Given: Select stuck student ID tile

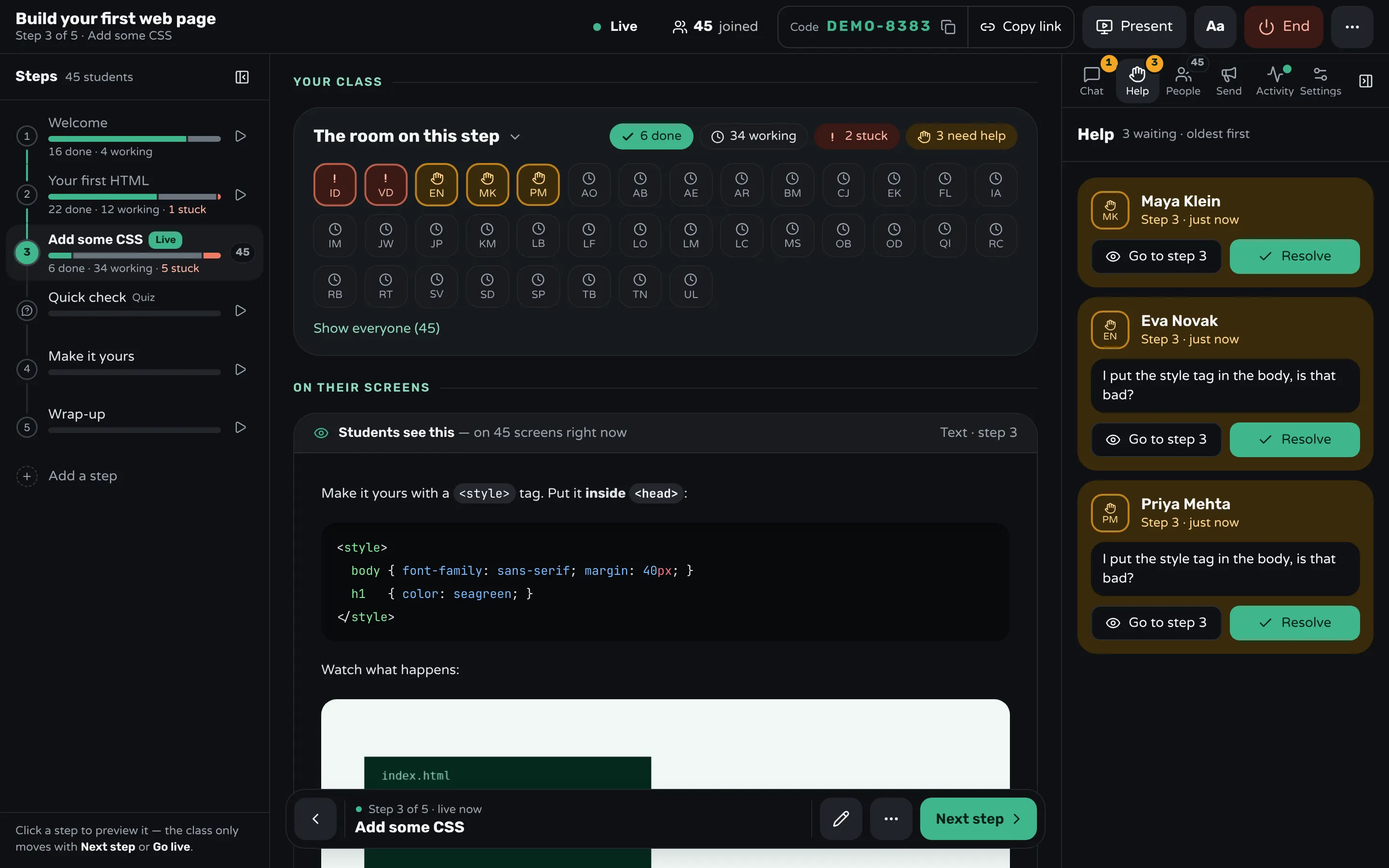Looking at the screenshot, I should (335, 185).
